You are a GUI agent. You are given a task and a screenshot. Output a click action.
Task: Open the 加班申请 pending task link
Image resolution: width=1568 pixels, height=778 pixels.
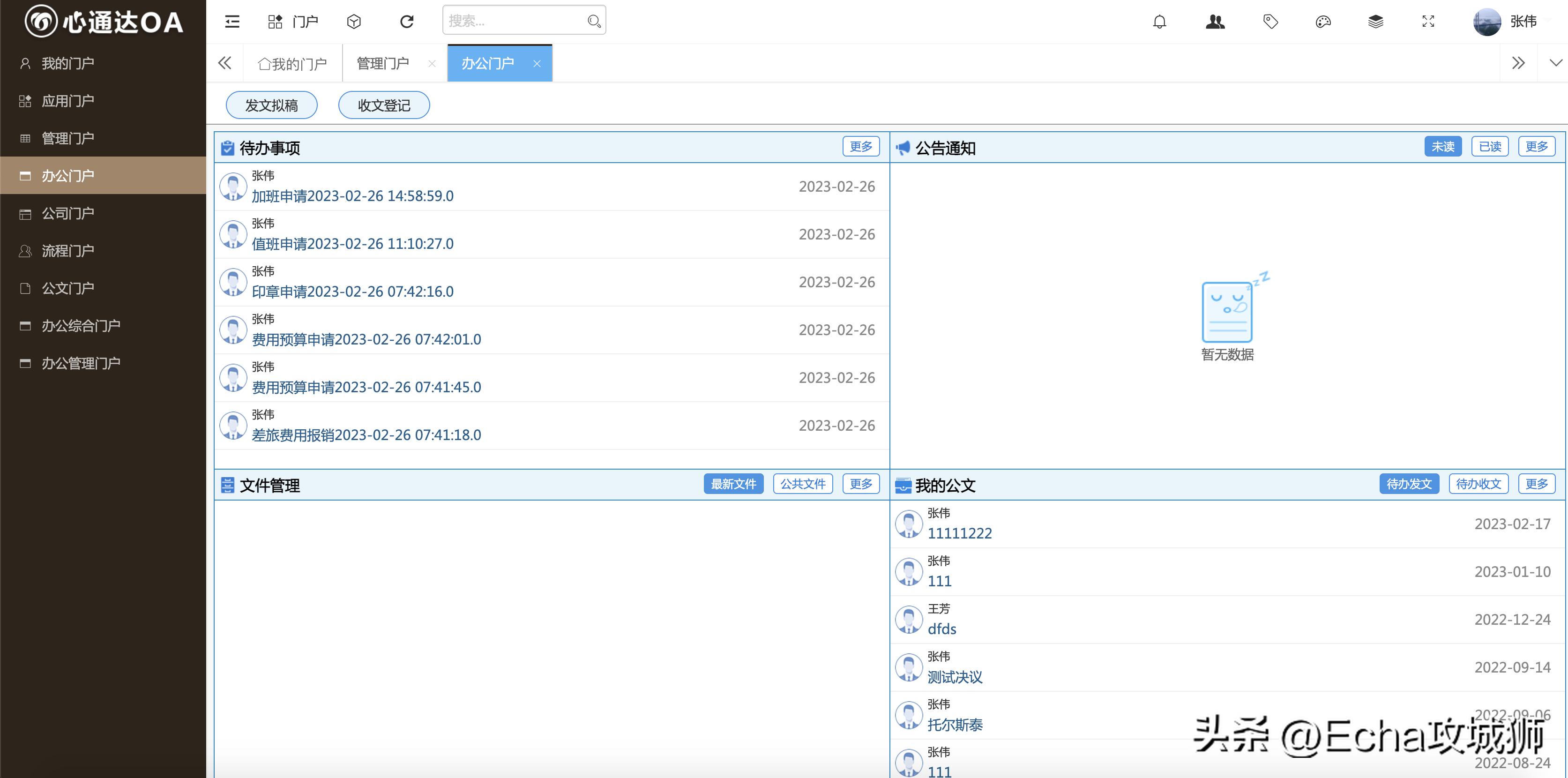352,195
